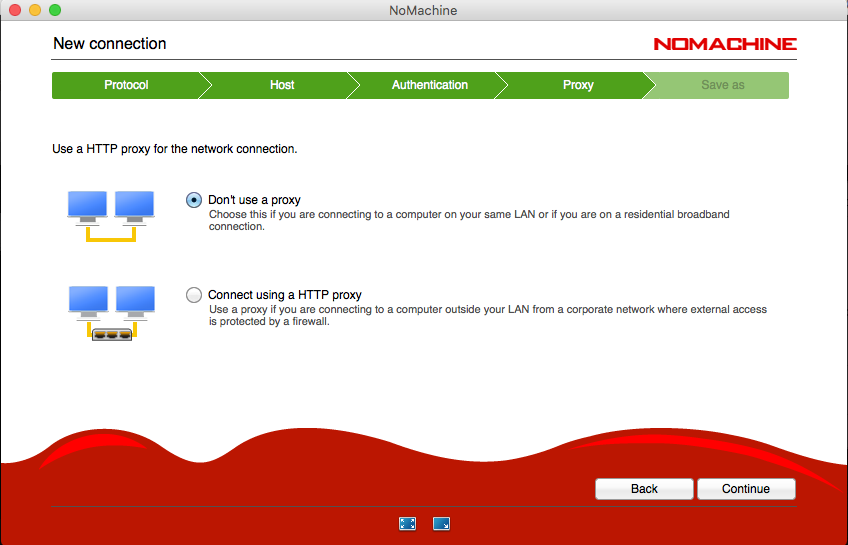
Task: Minimize the NoMachine window
Action: click(35, 10)
